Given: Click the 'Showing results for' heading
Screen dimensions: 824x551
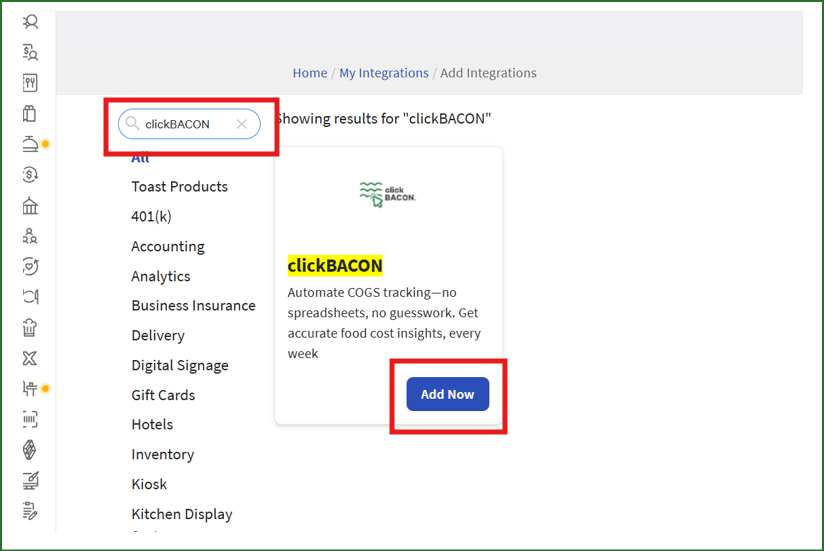Looking at the screenshot, I should 384,119.
